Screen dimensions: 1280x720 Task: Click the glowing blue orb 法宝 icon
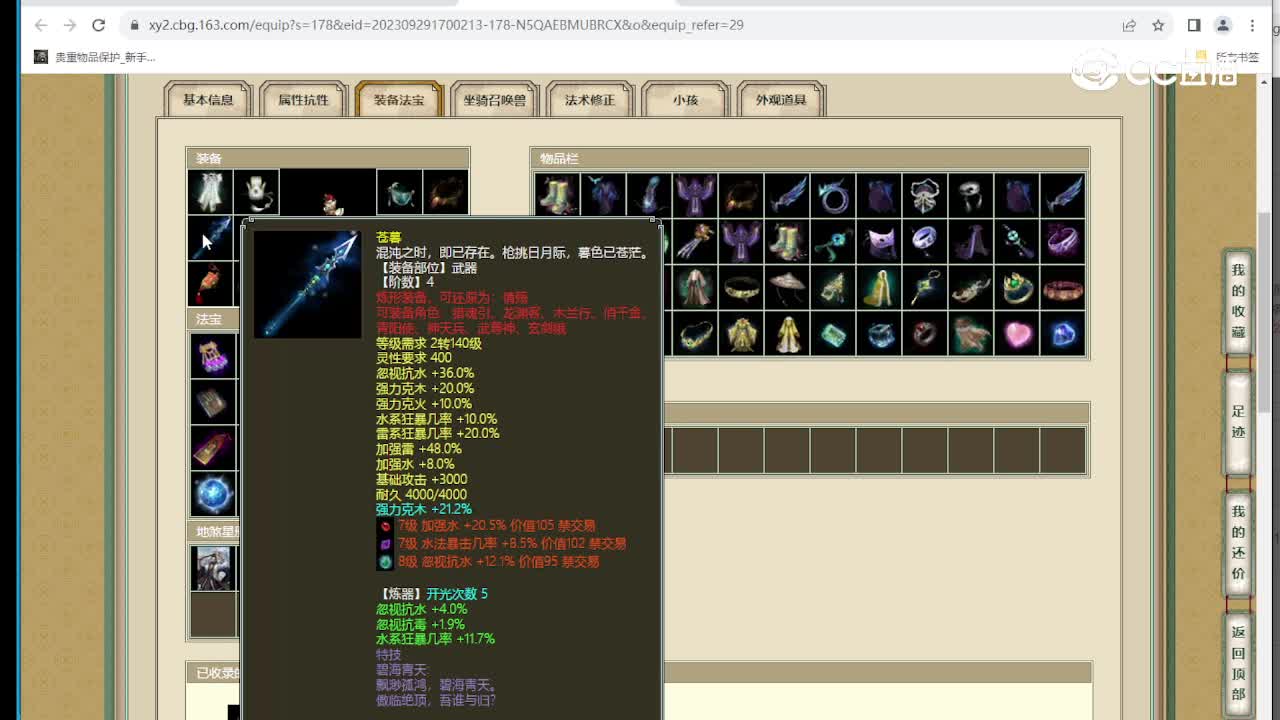(x=213, y=494)
